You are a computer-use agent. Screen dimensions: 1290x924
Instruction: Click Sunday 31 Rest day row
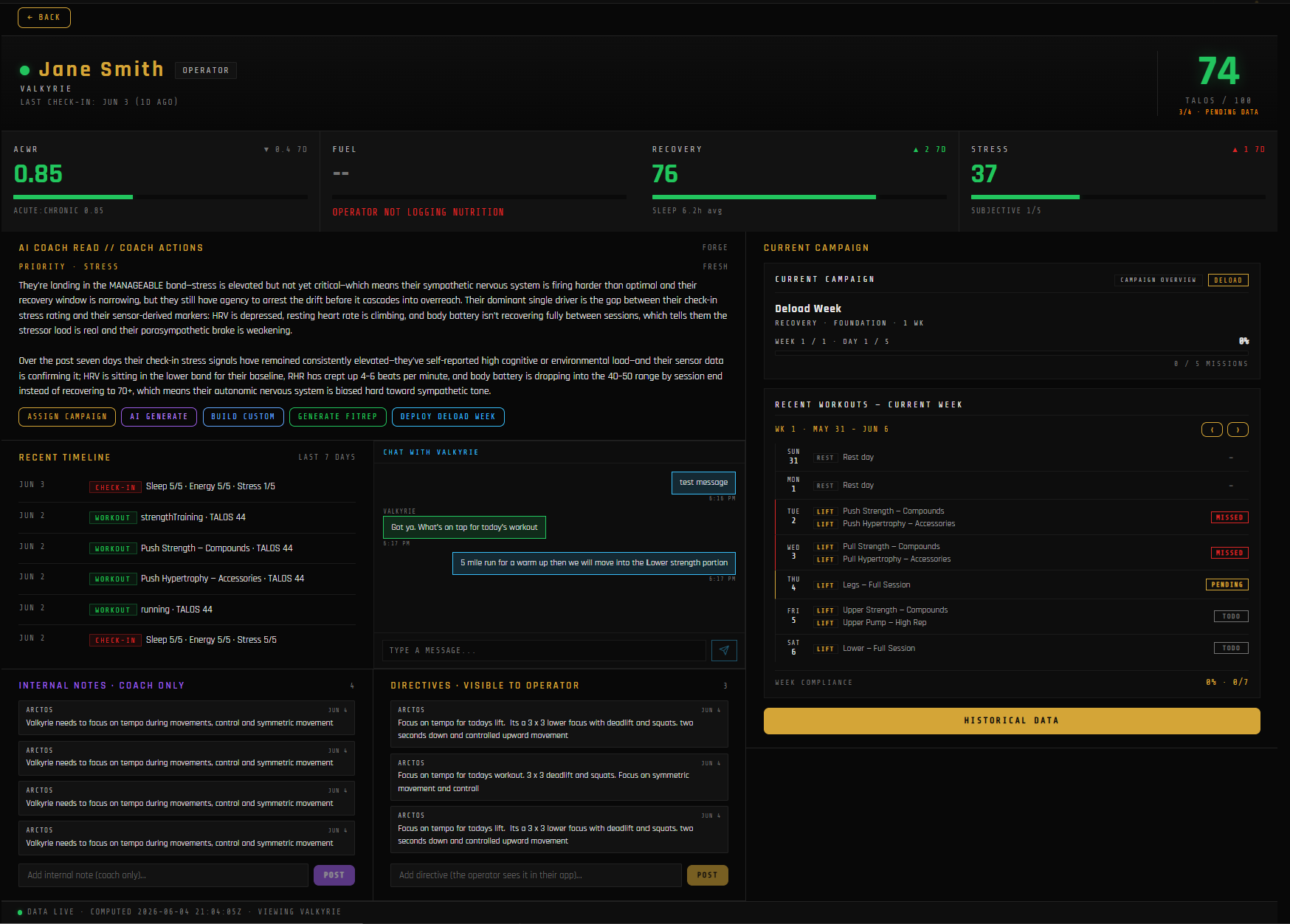[x=1012, y=457]
